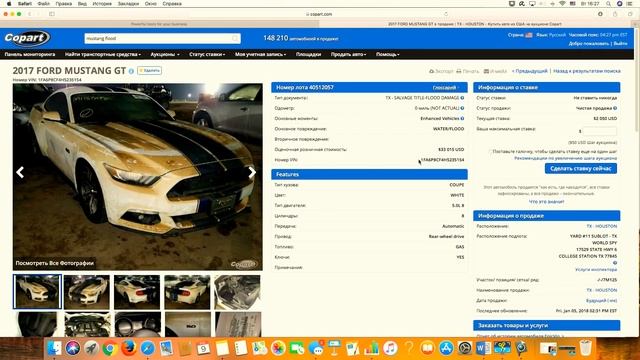This screenshot has width=640, height=360.
Task: Open the Edit menu in menu bar
Action: 64,4
